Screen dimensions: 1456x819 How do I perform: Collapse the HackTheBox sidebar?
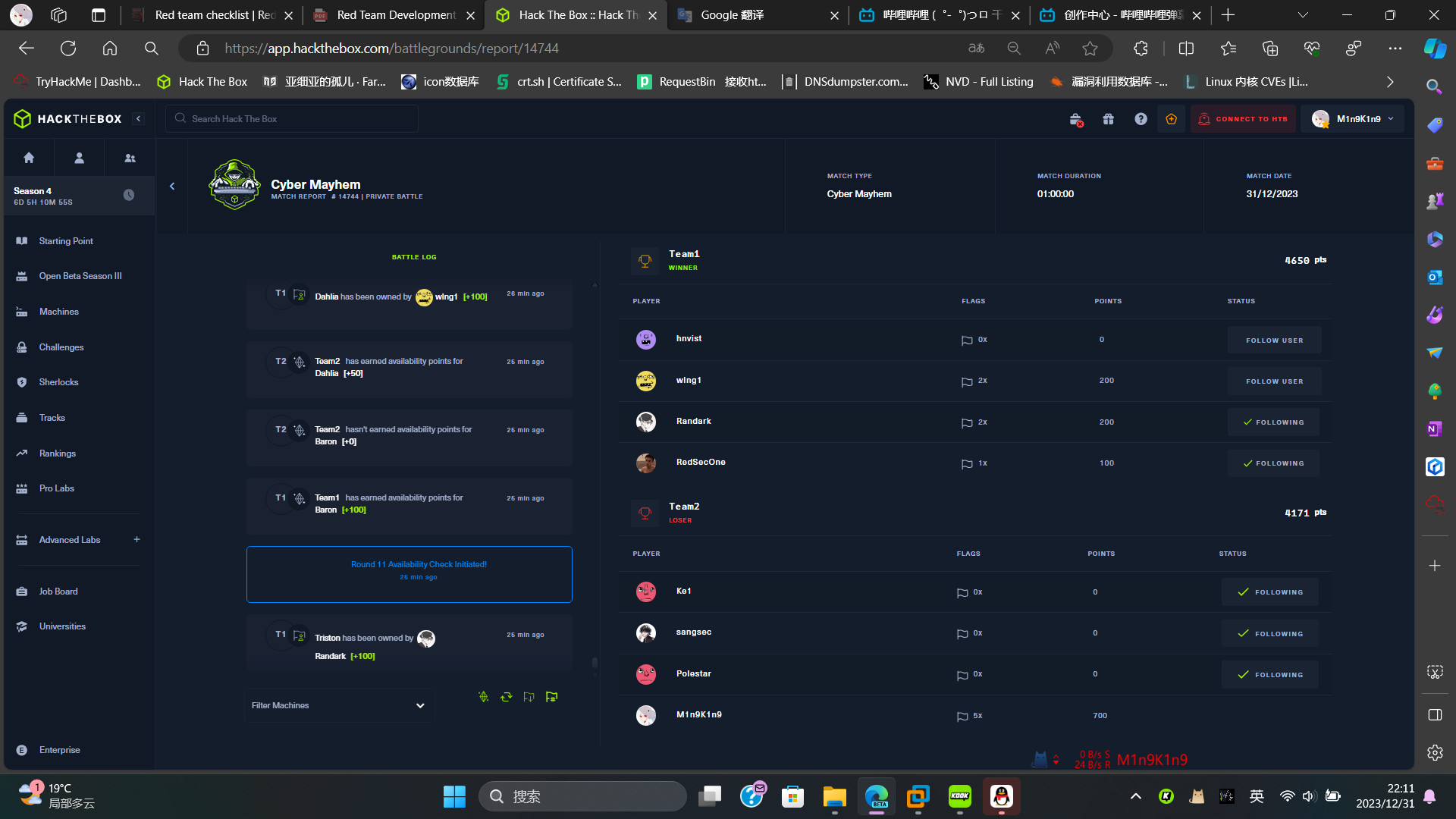[x=138, y=119]
